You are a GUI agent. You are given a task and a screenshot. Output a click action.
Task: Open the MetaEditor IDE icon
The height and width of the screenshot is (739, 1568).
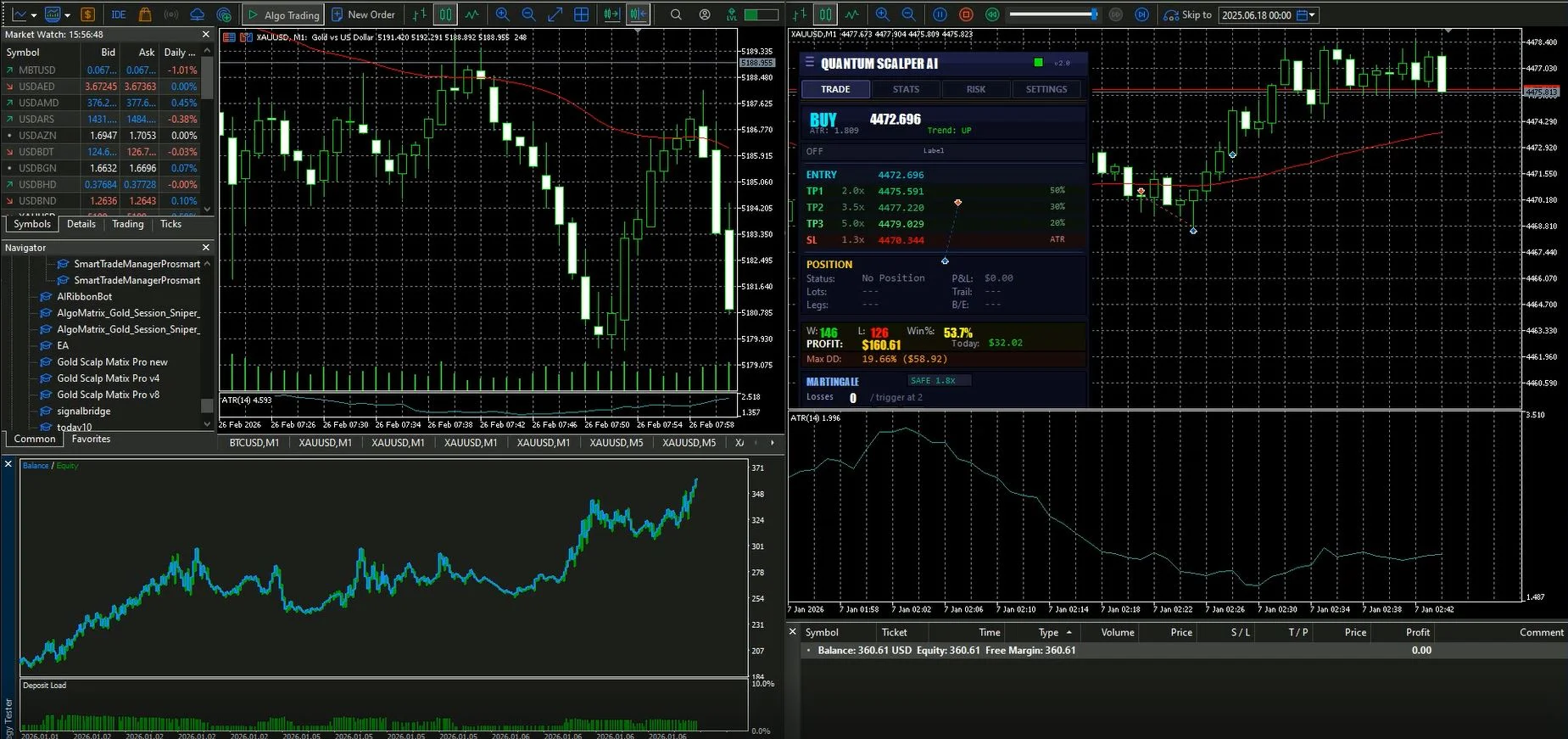tap(119, 14)
